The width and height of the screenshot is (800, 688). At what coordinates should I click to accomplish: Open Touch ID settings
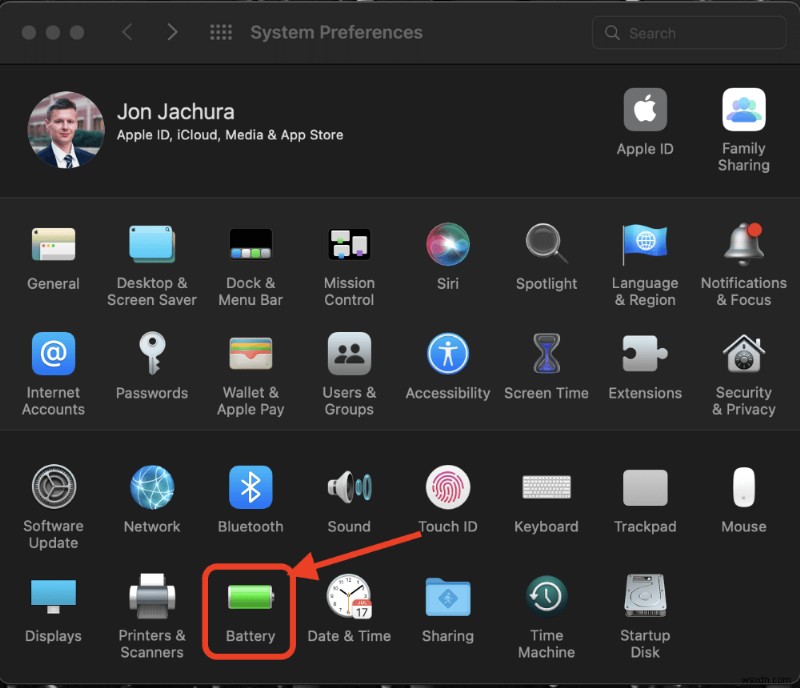click(x=447, y=489)
